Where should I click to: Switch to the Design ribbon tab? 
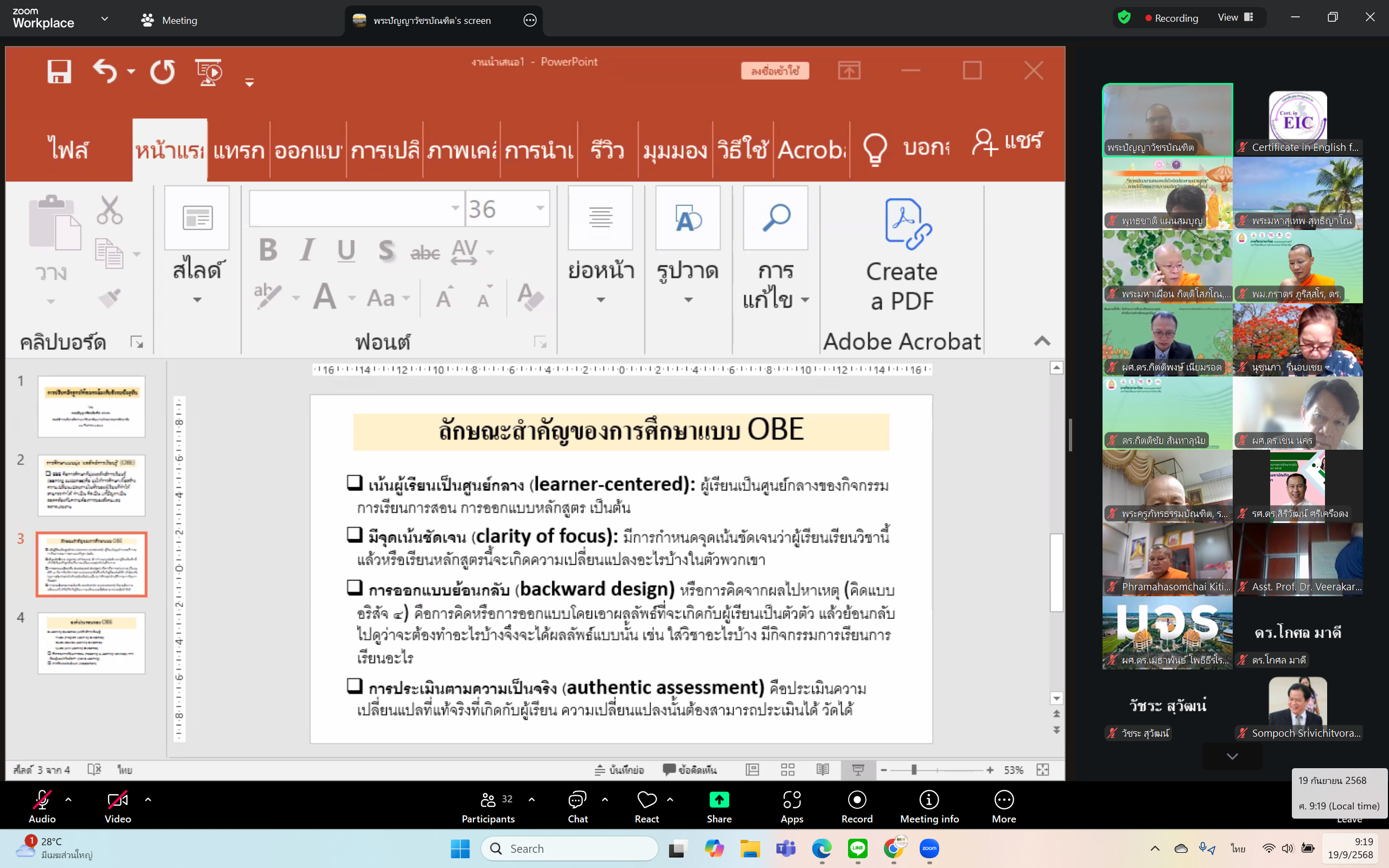click(x=308, y=151)
